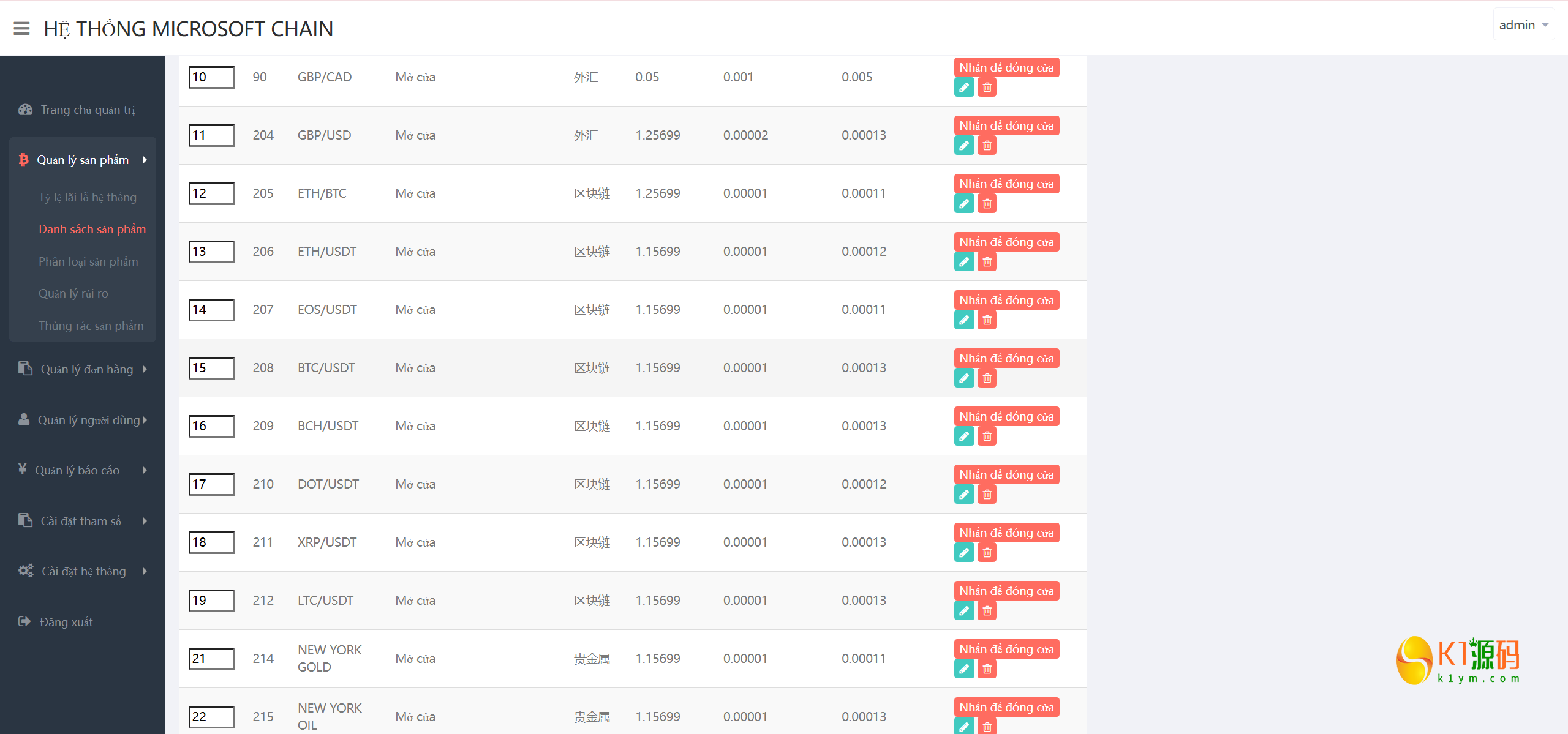Open Phân loại sản phẩm submenu item

click(x=88, y=261)
